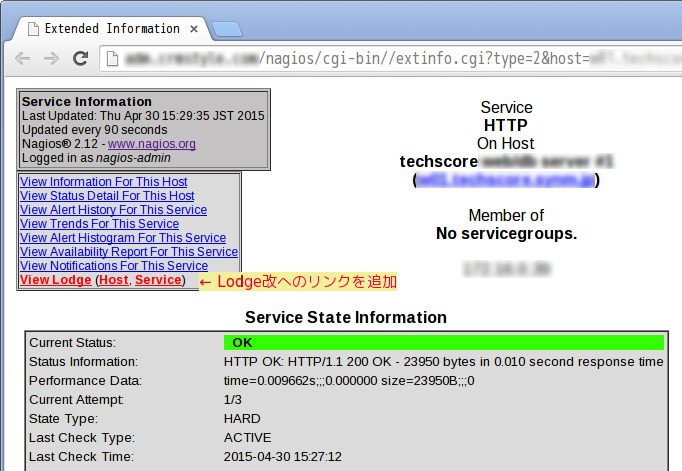The image size is (682, 471).
Task: Click the Last Updated timestamp text
Action: pyautogui.click(x=143, y=116)
